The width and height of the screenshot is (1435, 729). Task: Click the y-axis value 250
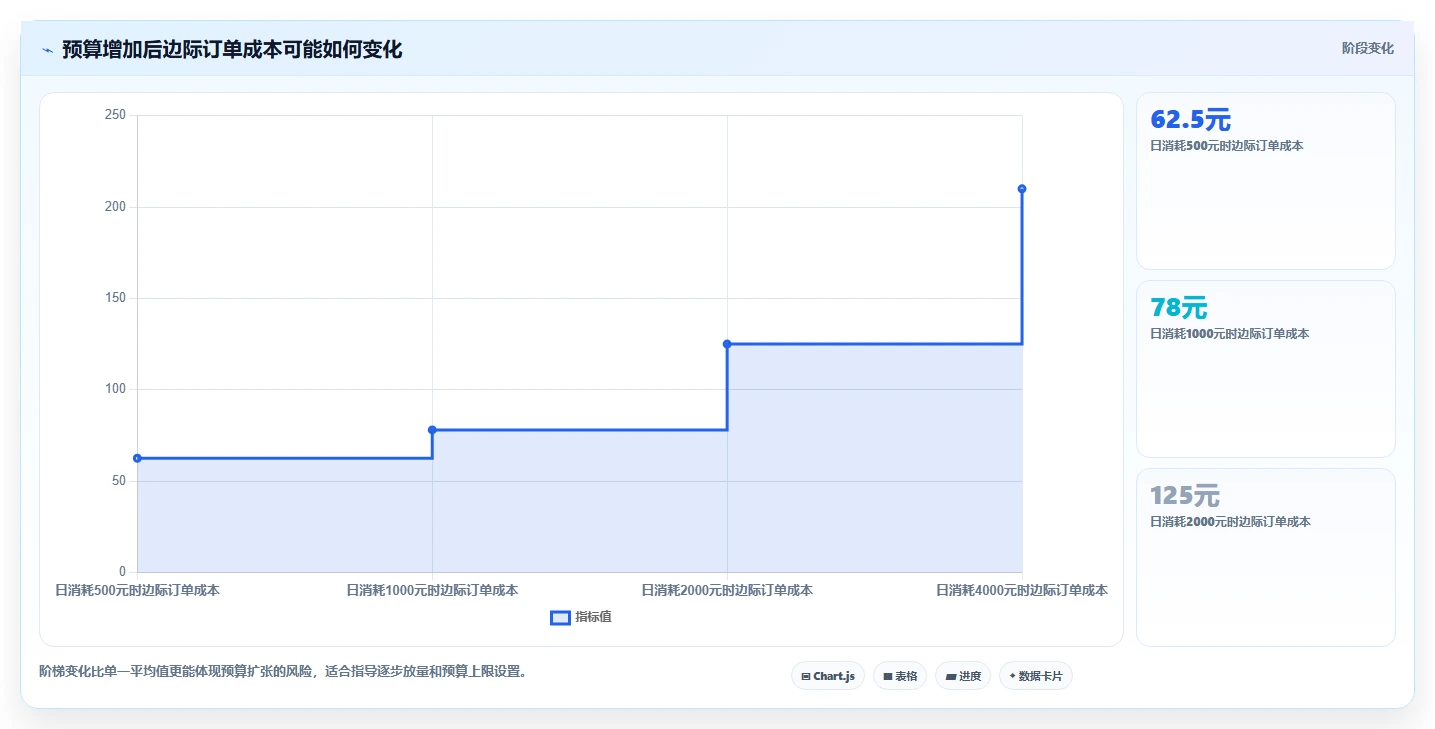[115, 115]
